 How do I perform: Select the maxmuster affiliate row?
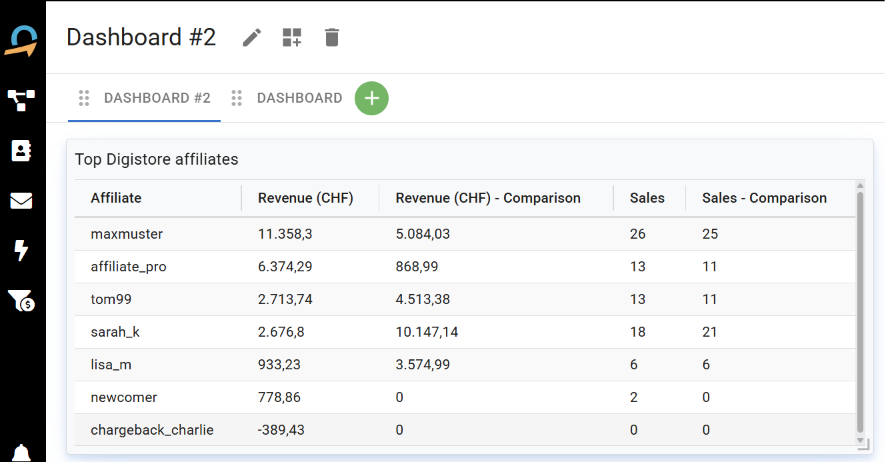click(465, 234)
